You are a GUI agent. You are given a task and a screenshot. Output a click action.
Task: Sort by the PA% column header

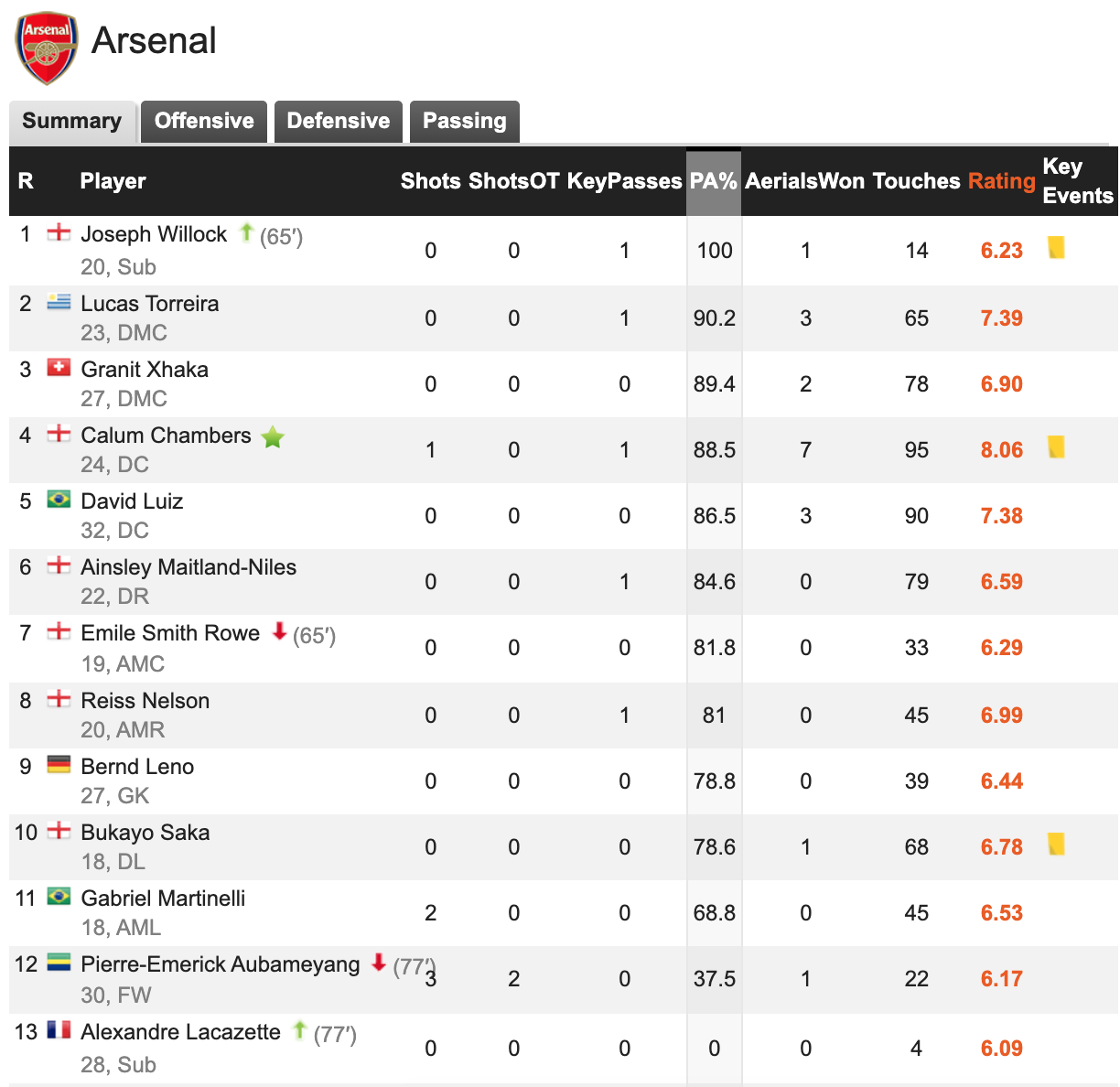714,181
